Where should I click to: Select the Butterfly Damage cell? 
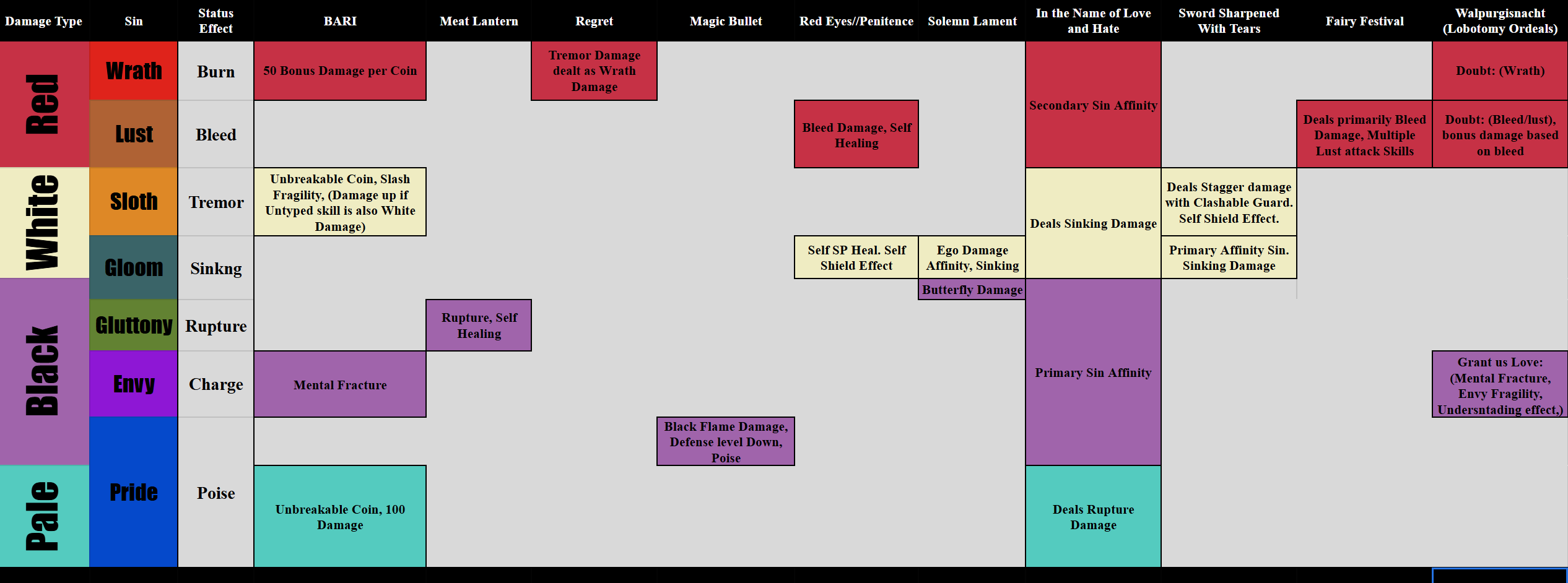[x=972, y=289]
